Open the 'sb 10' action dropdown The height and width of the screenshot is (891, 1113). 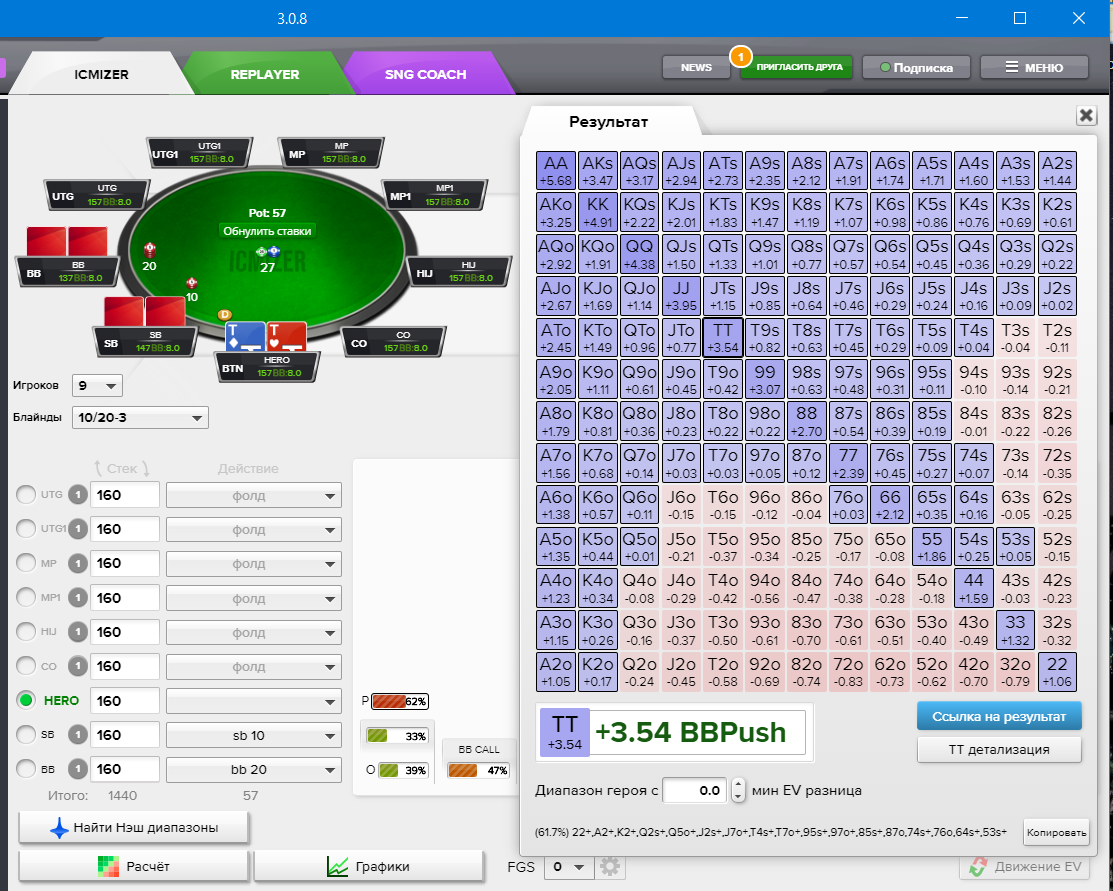[253, 736]
